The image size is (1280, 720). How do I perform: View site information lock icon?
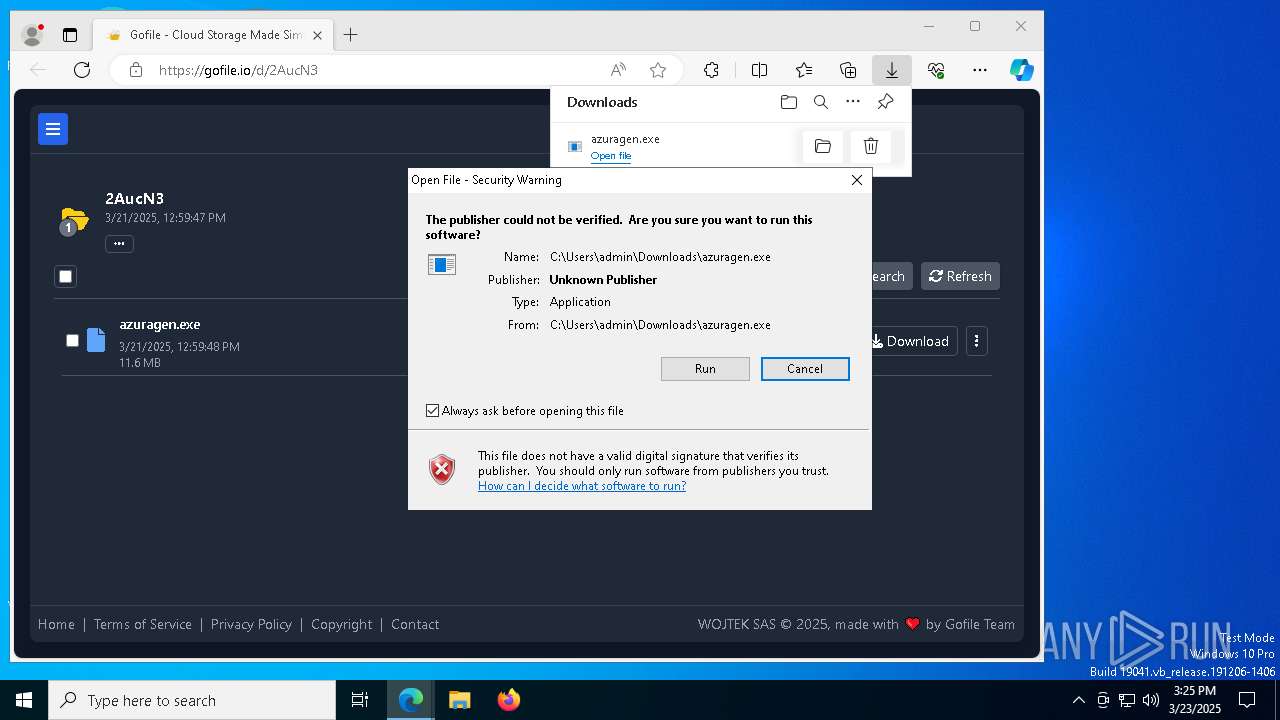point(136,70)
